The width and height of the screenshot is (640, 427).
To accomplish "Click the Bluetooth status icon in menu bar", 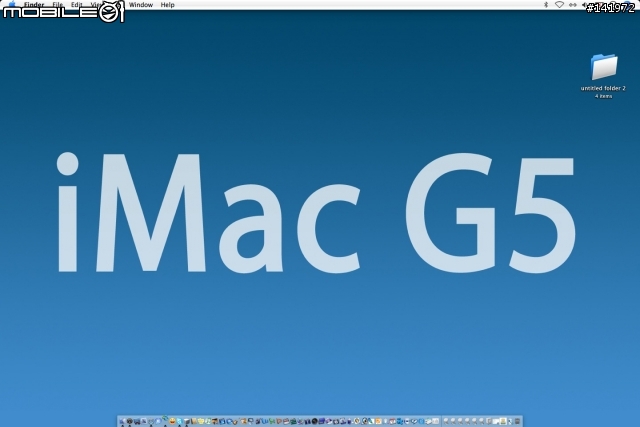I will [x=546, y=5].
